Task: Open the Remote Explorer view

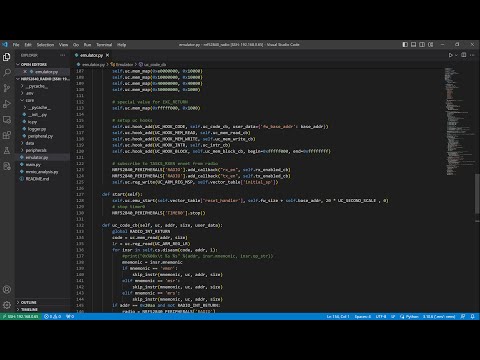Action: [x=7, y=119]
